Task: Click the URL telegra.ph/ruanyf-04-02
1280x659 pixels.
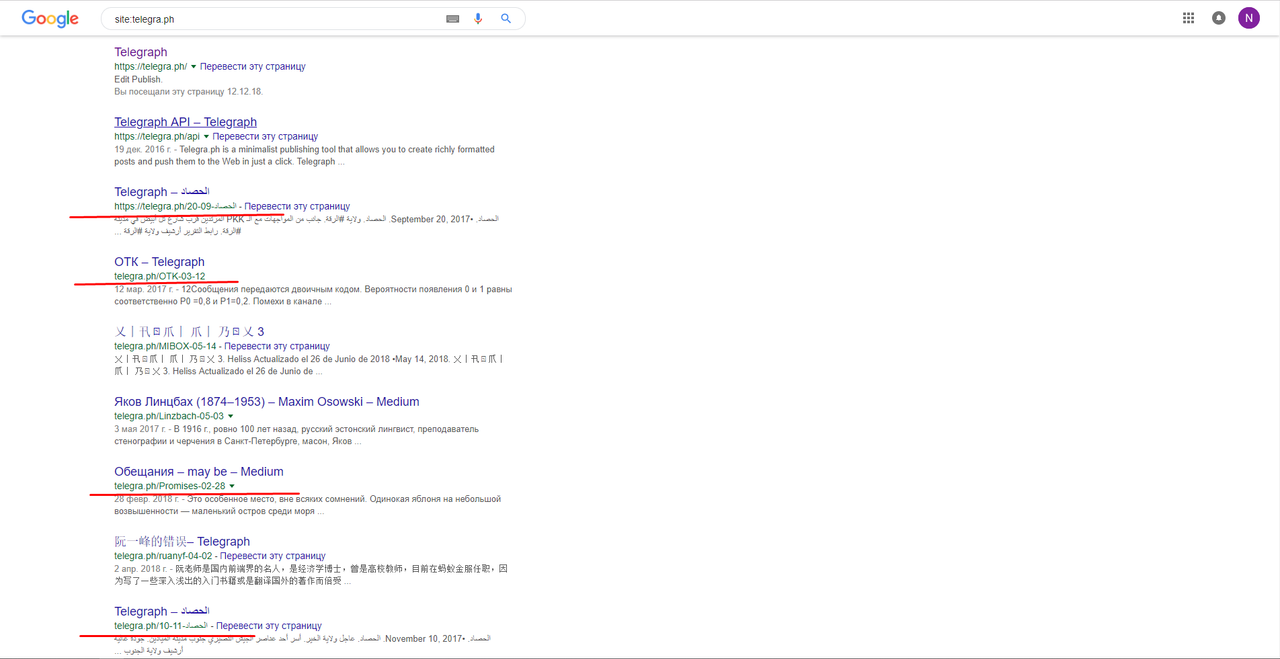Action: [163, 556]
